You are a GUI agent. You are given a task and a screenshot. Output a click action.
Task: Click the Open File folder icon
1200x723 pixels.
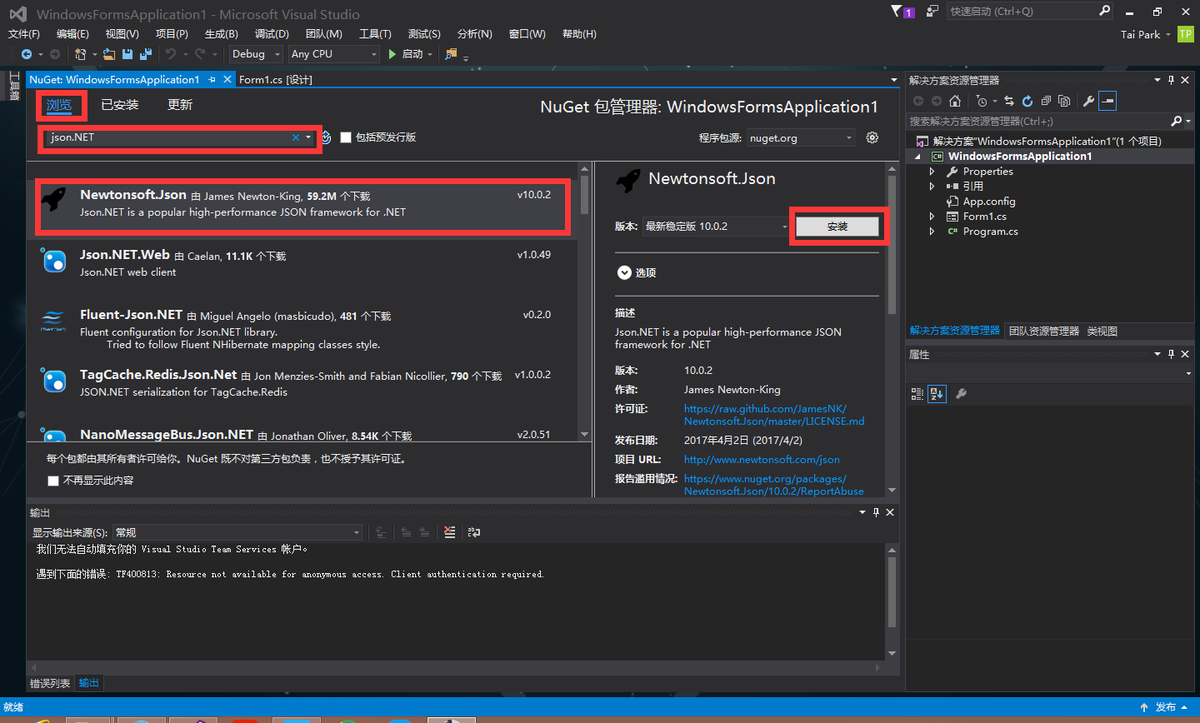click(x=110, y=54)
